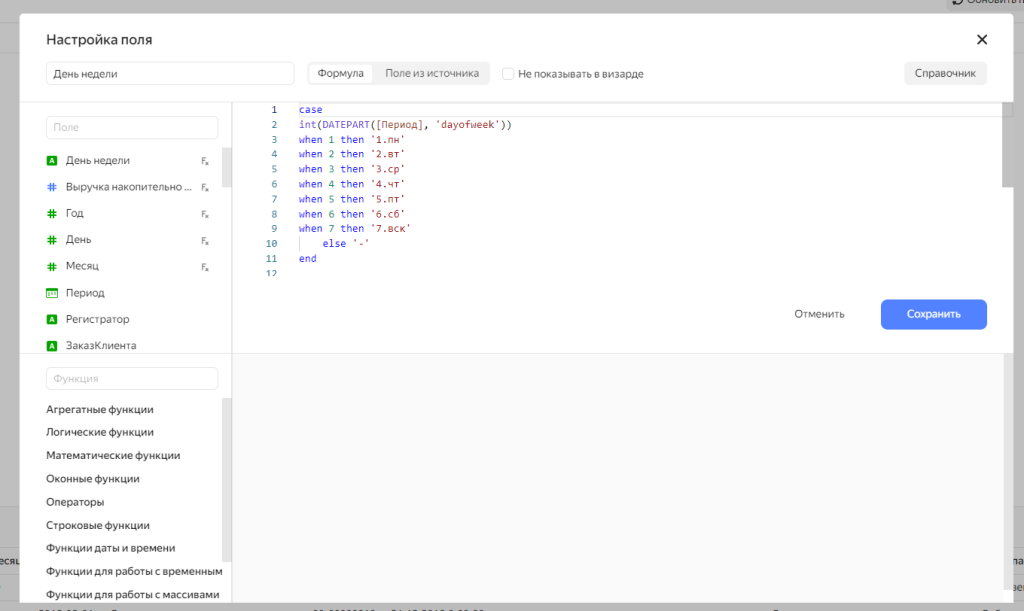Viewport: 1024px width, 611px height.
Task: Click the date icon beside Период field
Action: (52, 293)
